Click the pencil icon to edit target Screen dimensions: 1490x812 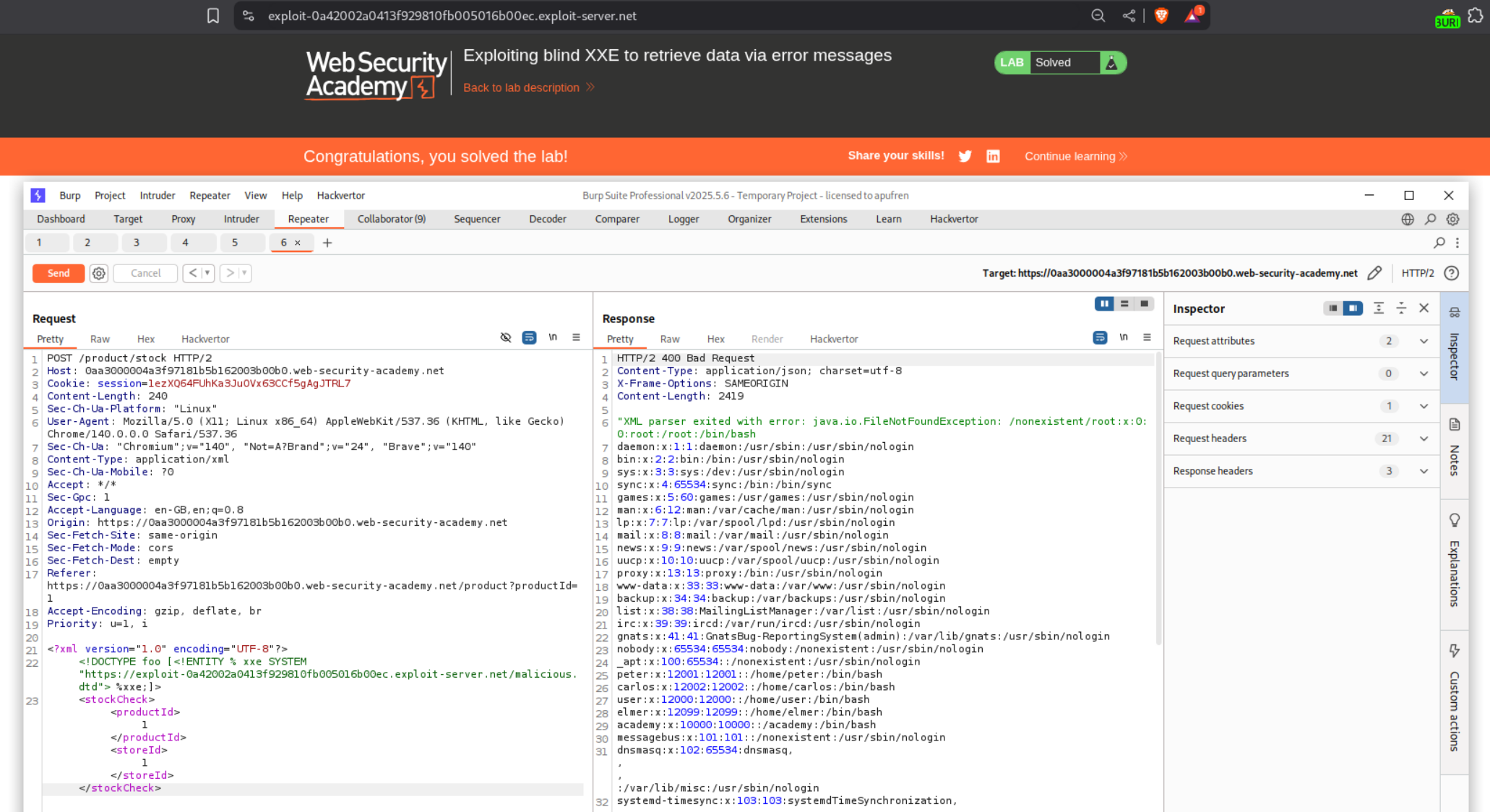[x=1374, y=273]
